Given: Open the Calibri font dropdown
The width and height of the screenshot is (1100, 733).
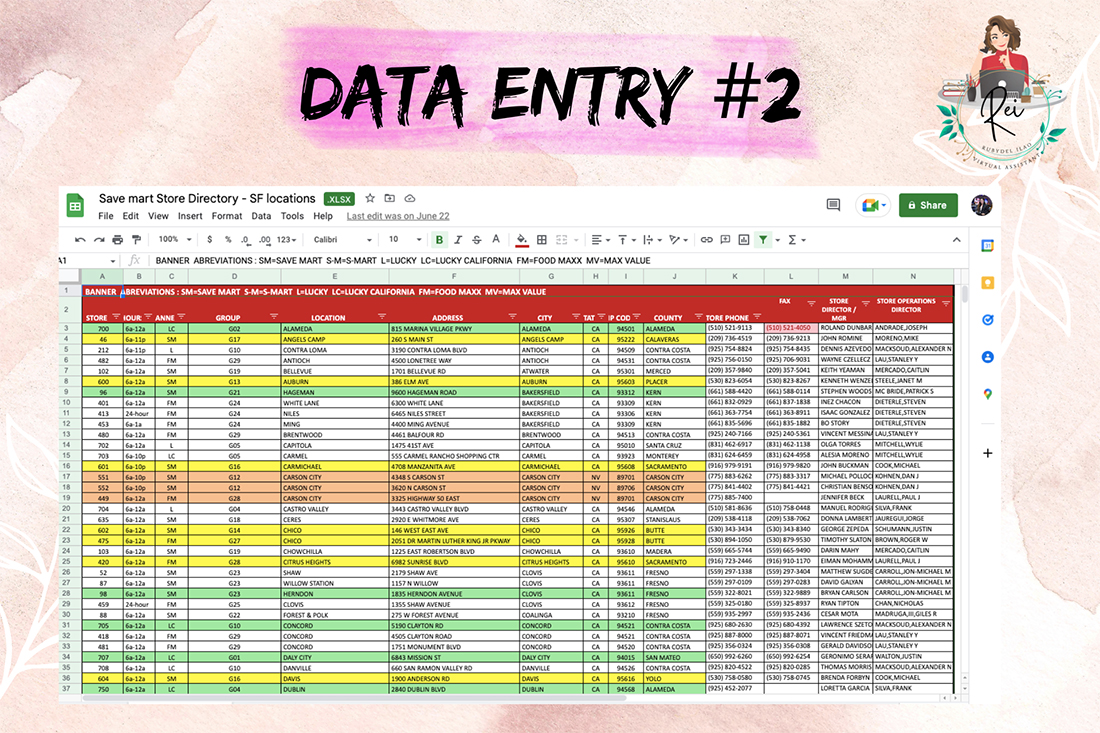Looking at the screenshot, I should pyautogui.click(x=342, y=240).
